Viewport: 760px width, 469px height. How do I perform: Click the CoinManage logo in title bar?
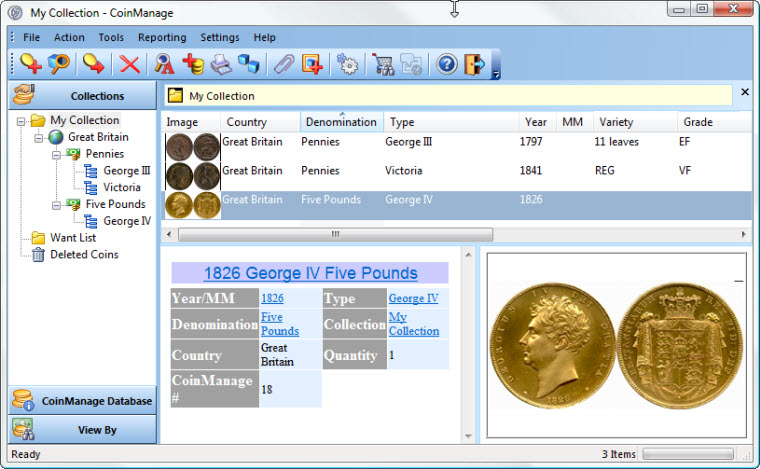point(16,13)
